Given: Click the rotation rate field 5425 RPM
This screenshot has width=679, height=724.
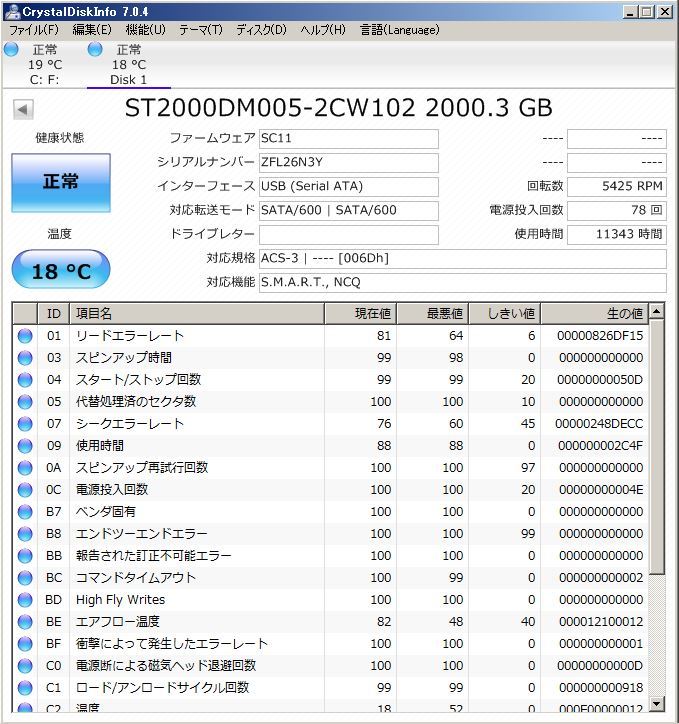Looking at the screenshot, I should point(617,187).
